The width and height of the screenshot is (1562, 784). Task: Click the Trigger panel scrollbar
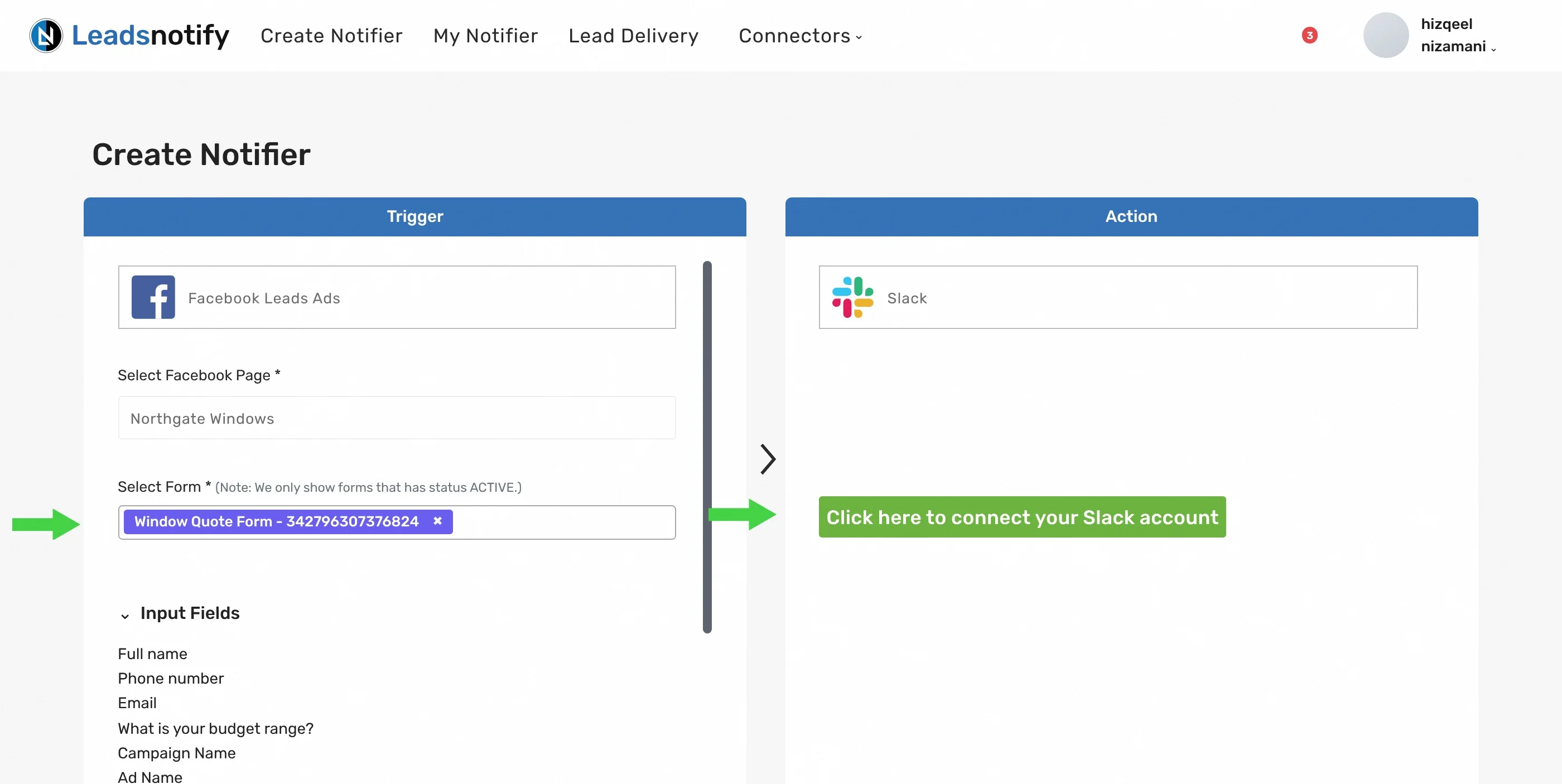point(707,447)
